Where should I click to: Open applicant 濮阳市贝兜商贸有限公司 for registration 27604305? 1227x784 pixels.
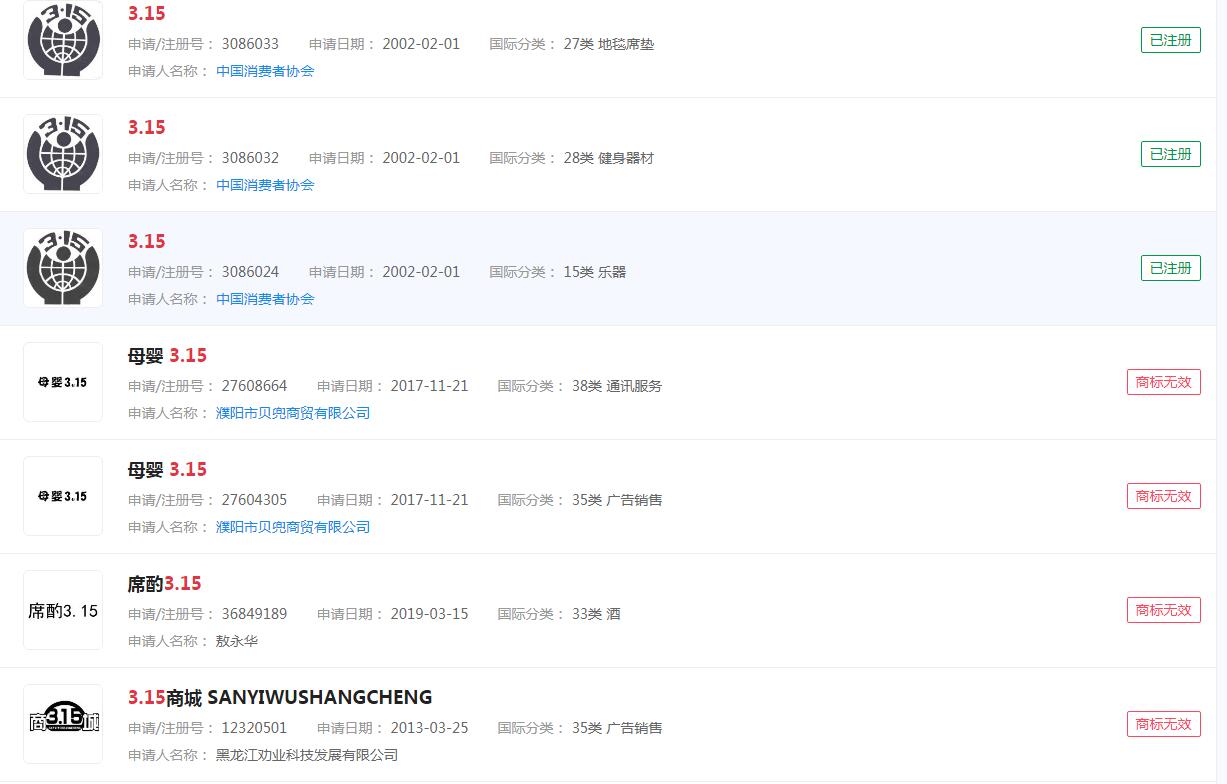pyautogui.click(x=293, y=527)
